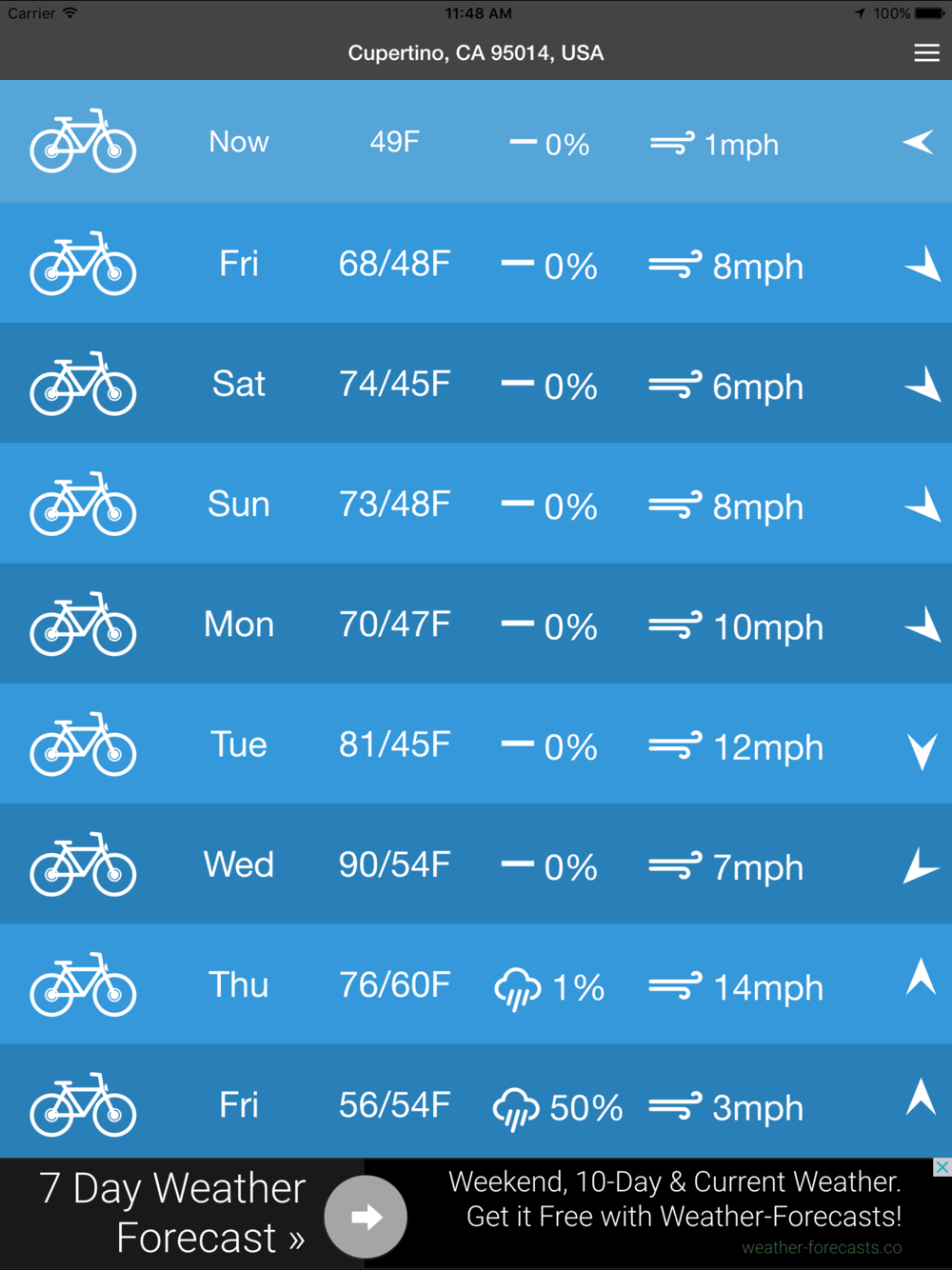Close the ad banner with the X

coord(942,1167)
